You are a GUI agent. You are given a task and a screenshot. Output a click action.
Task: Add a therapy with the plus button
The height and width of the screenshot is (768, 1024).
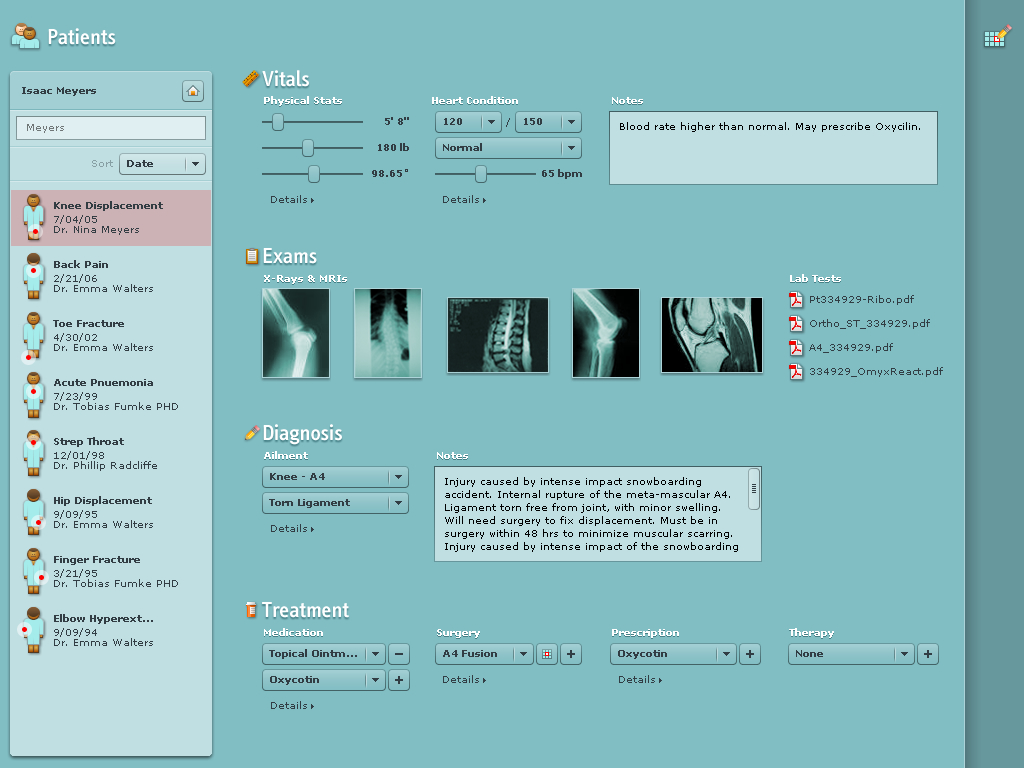928,654
